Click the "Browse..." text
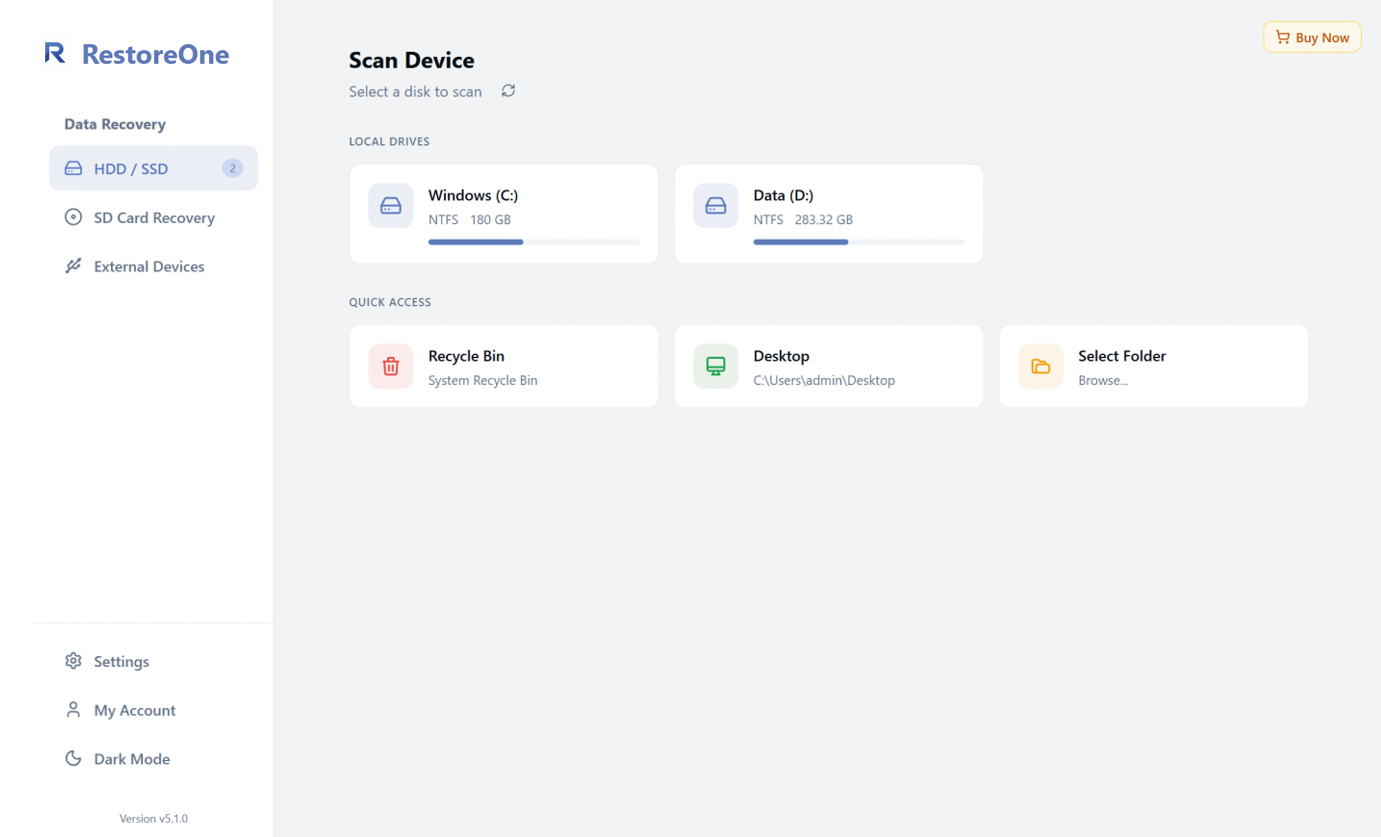The height and width of the screenshot is (837, 1381). click(x=1103, y=380)
